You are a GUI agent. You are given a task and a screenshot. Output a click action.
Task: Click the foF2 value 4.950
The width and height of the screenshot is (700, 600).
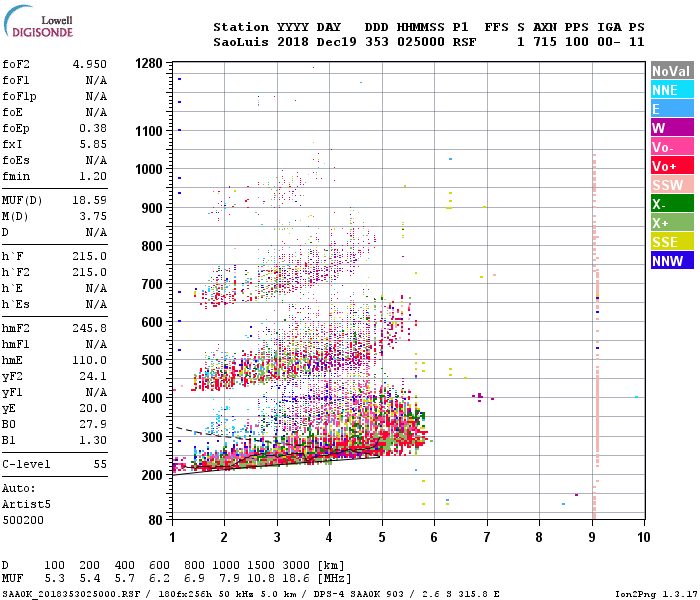pos(90,64)
